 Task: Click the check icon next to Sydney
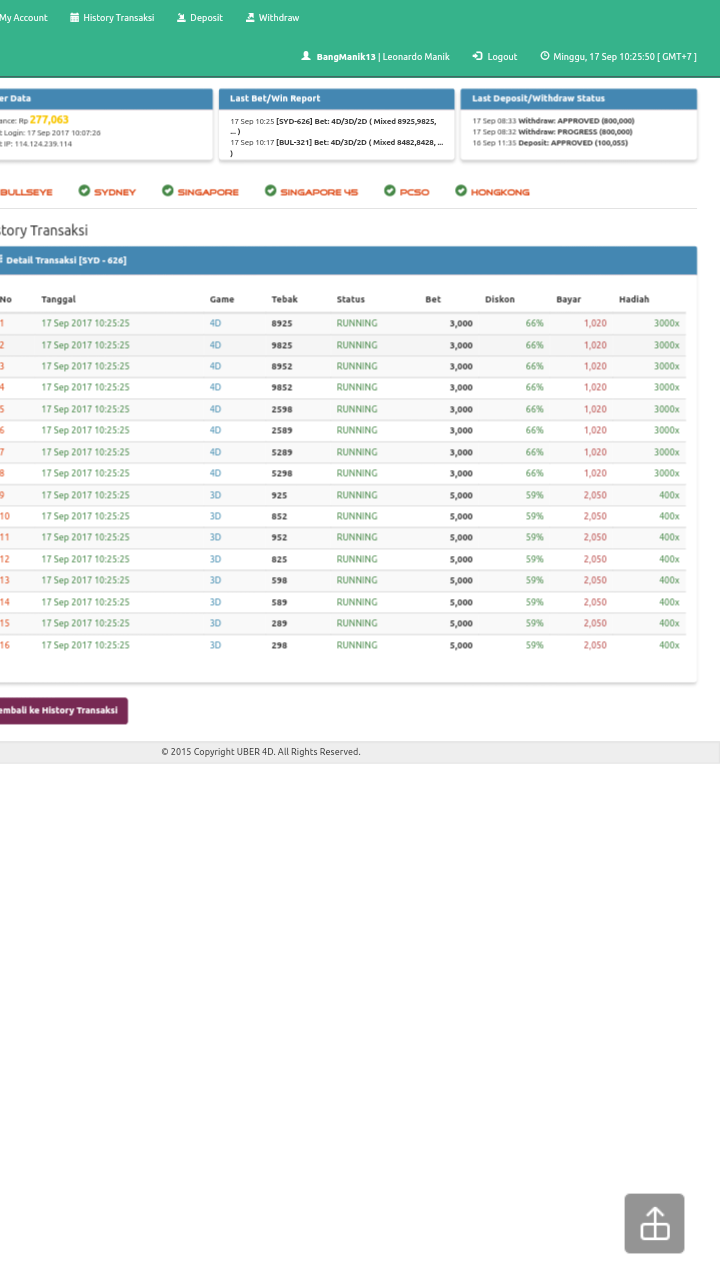point(84,191)
